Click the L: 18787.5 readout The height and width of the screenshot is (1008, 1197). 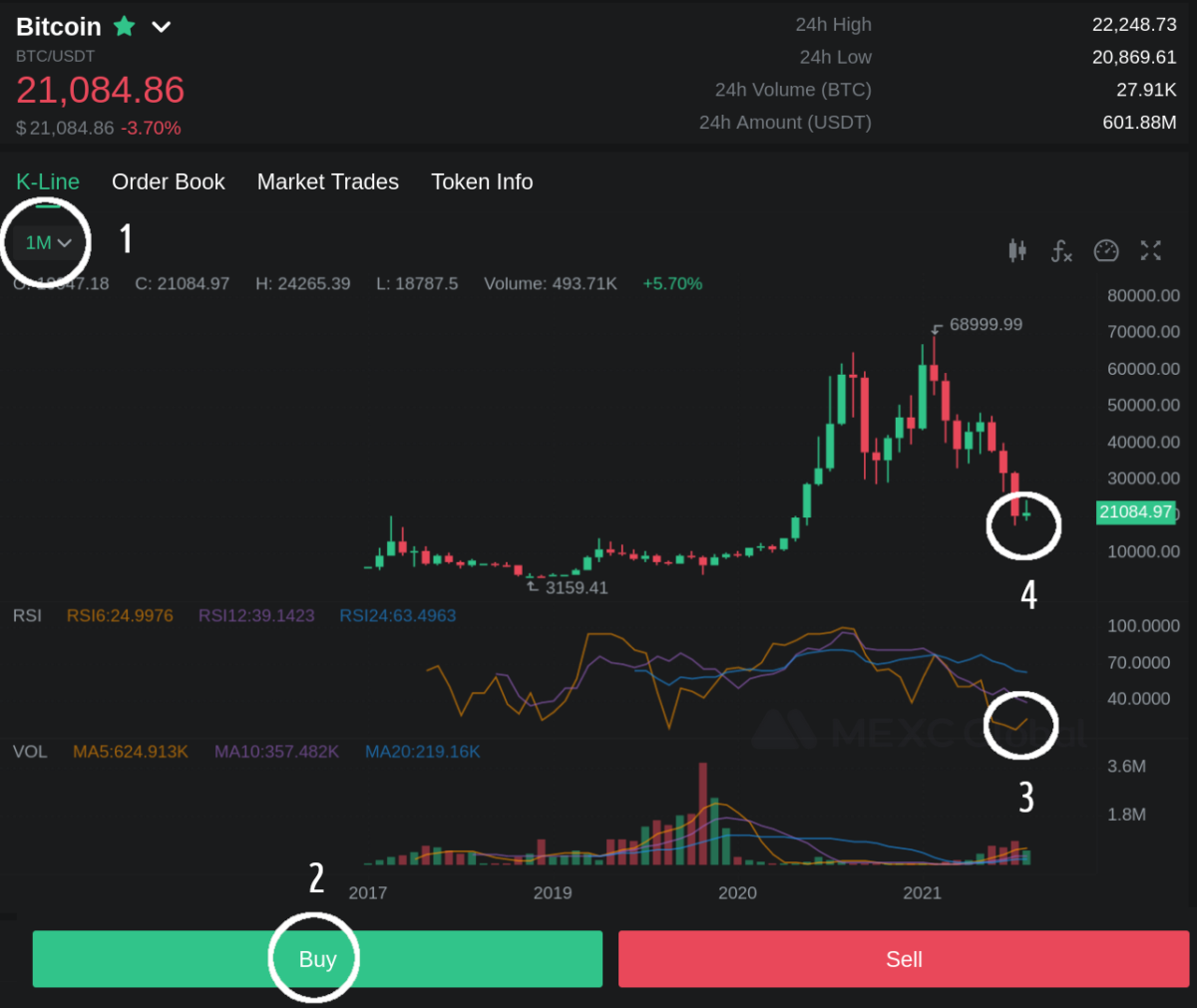point(417,283)
